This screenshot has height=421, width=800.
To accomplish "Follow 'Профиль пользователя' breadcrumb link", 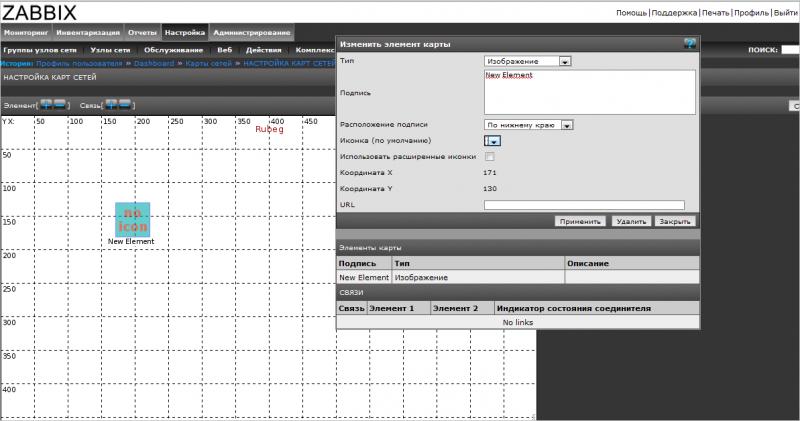I will click(79, 63).
